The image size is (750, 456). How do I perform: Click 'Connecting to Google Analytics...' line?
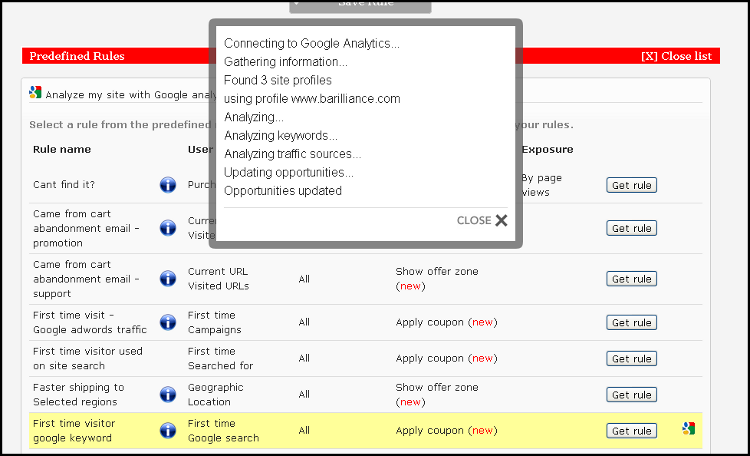tap(312, 44)
